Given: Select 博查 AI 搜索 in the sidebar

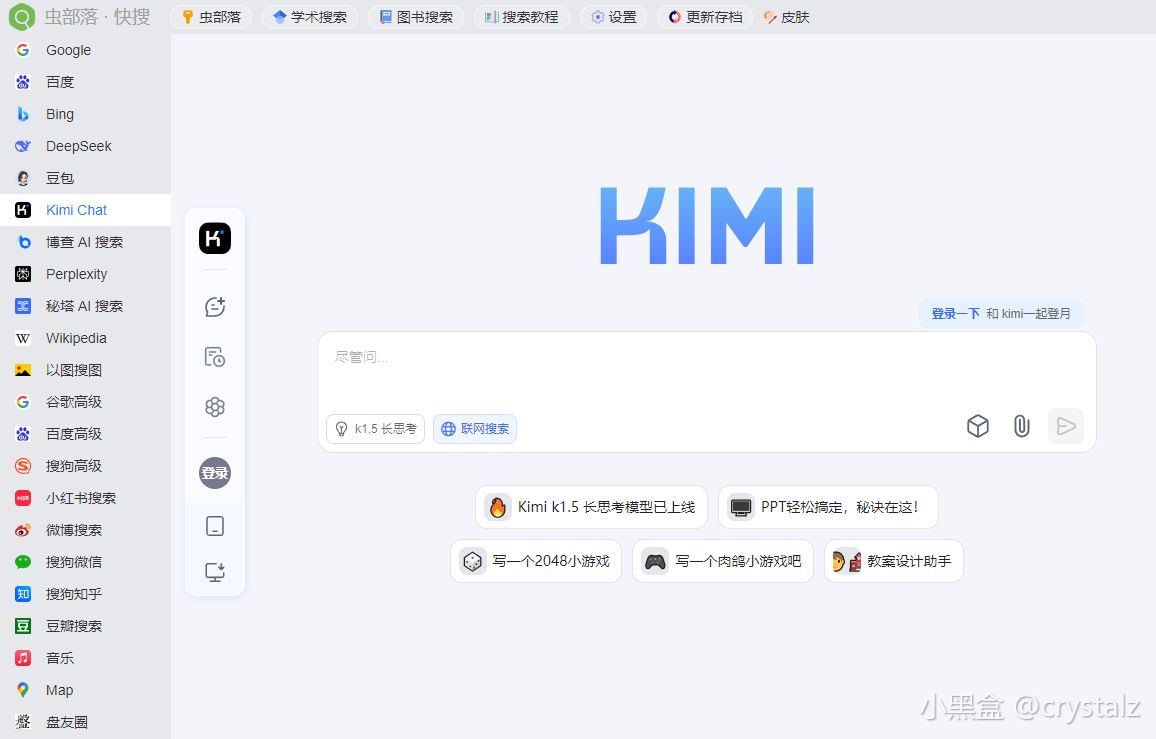Looking at the screenshot, I should (86, 242).
